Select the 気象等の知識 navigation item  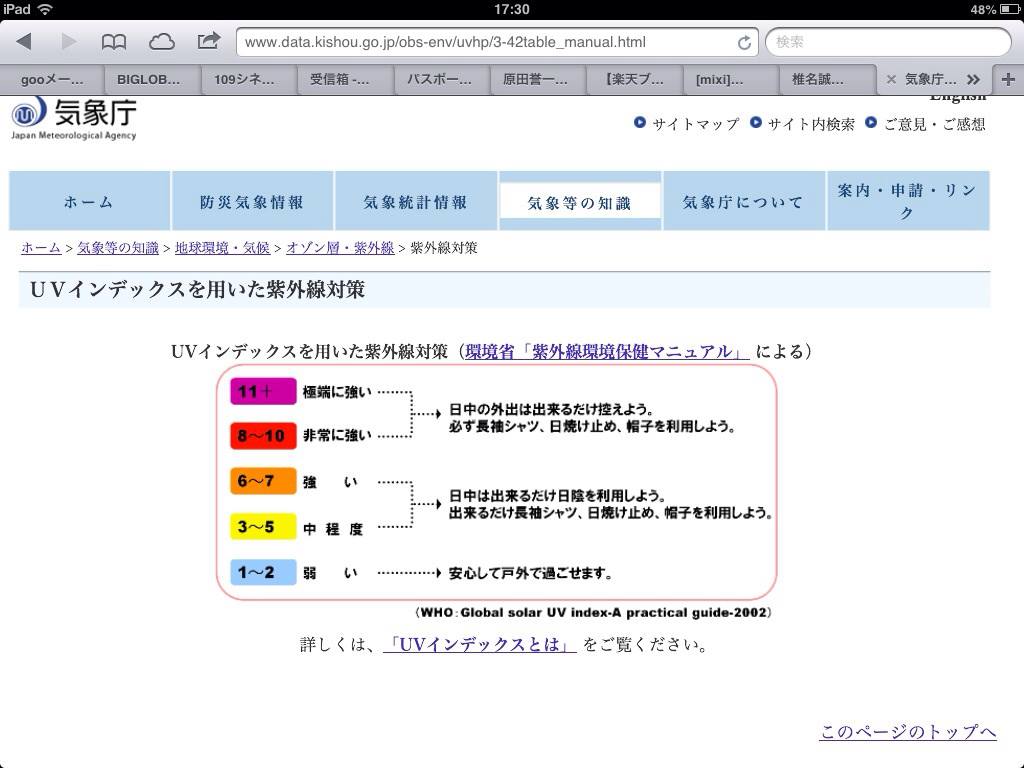[580, 200]
